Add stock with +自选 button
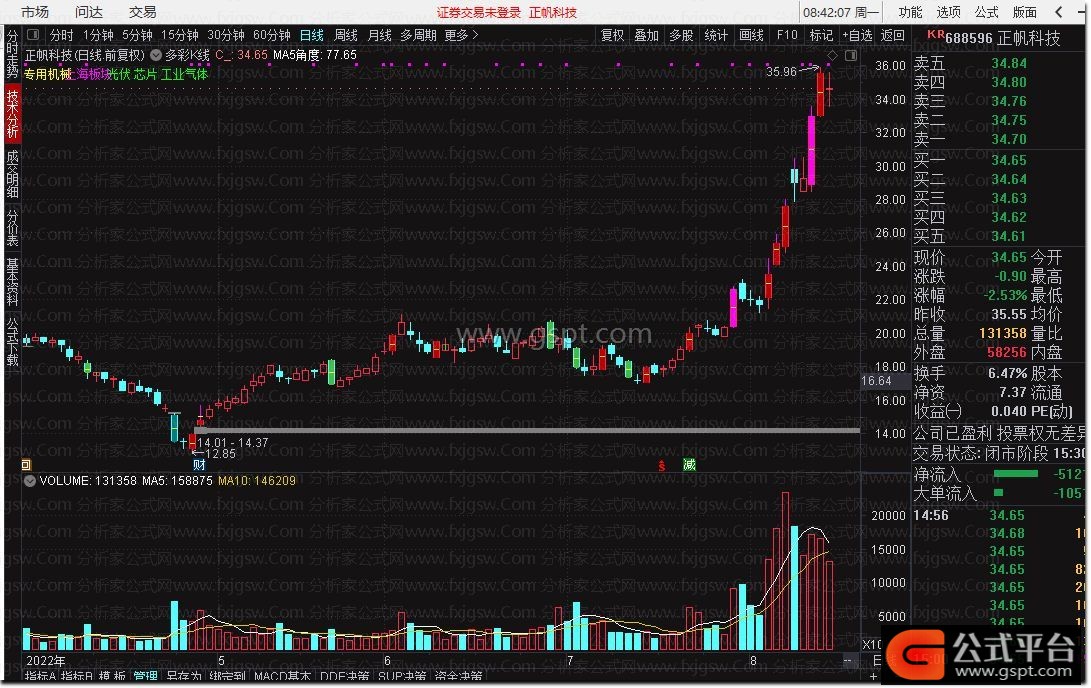1091x688 pixels. [857, 35]
